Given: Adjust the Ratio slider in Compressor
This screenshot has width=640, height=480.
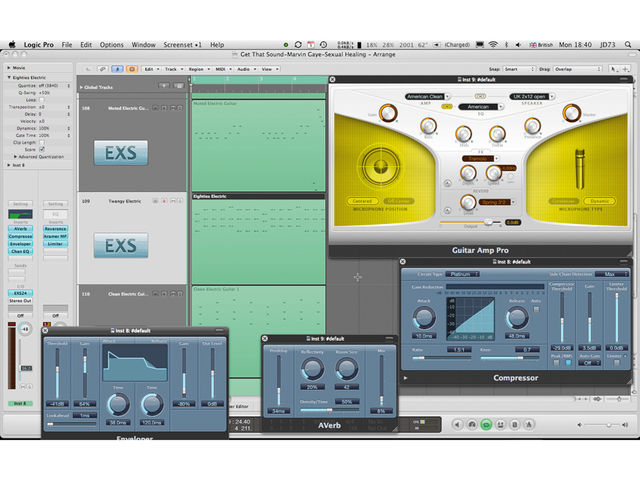Looking at the screenshot, I should coord(441,358).
